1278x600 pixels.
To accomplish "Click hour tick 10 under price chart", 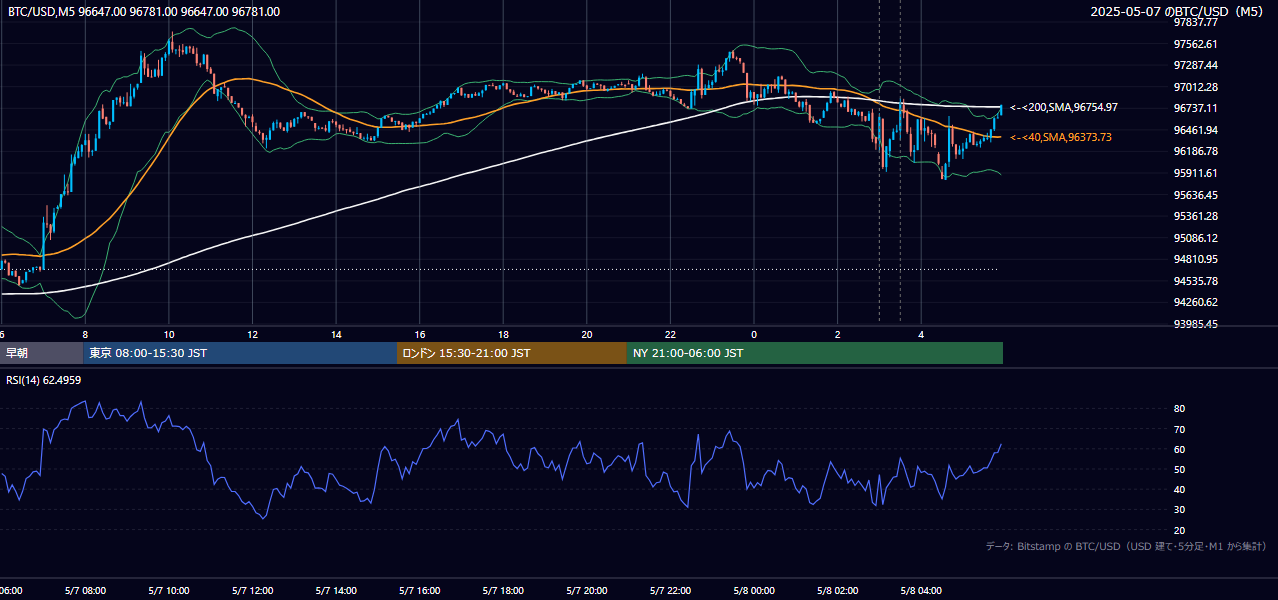I will pos(169,334).
